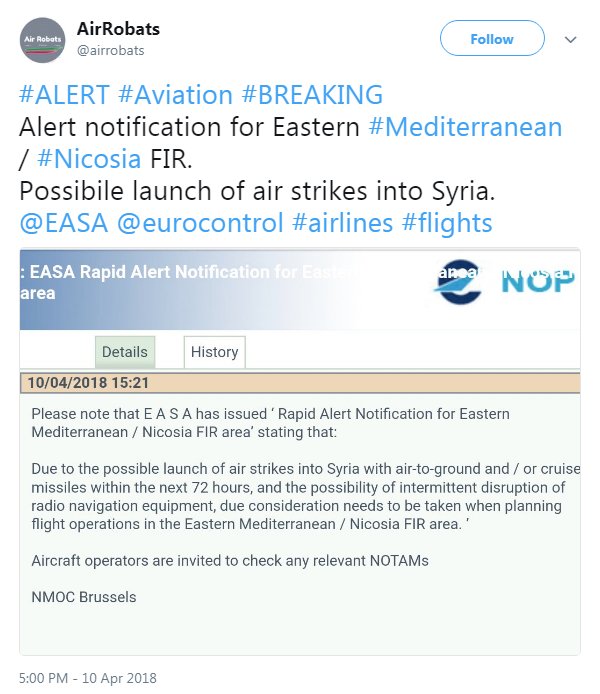Click the @EASA mention
Screen dimensions: 600x694
point(63,222)
